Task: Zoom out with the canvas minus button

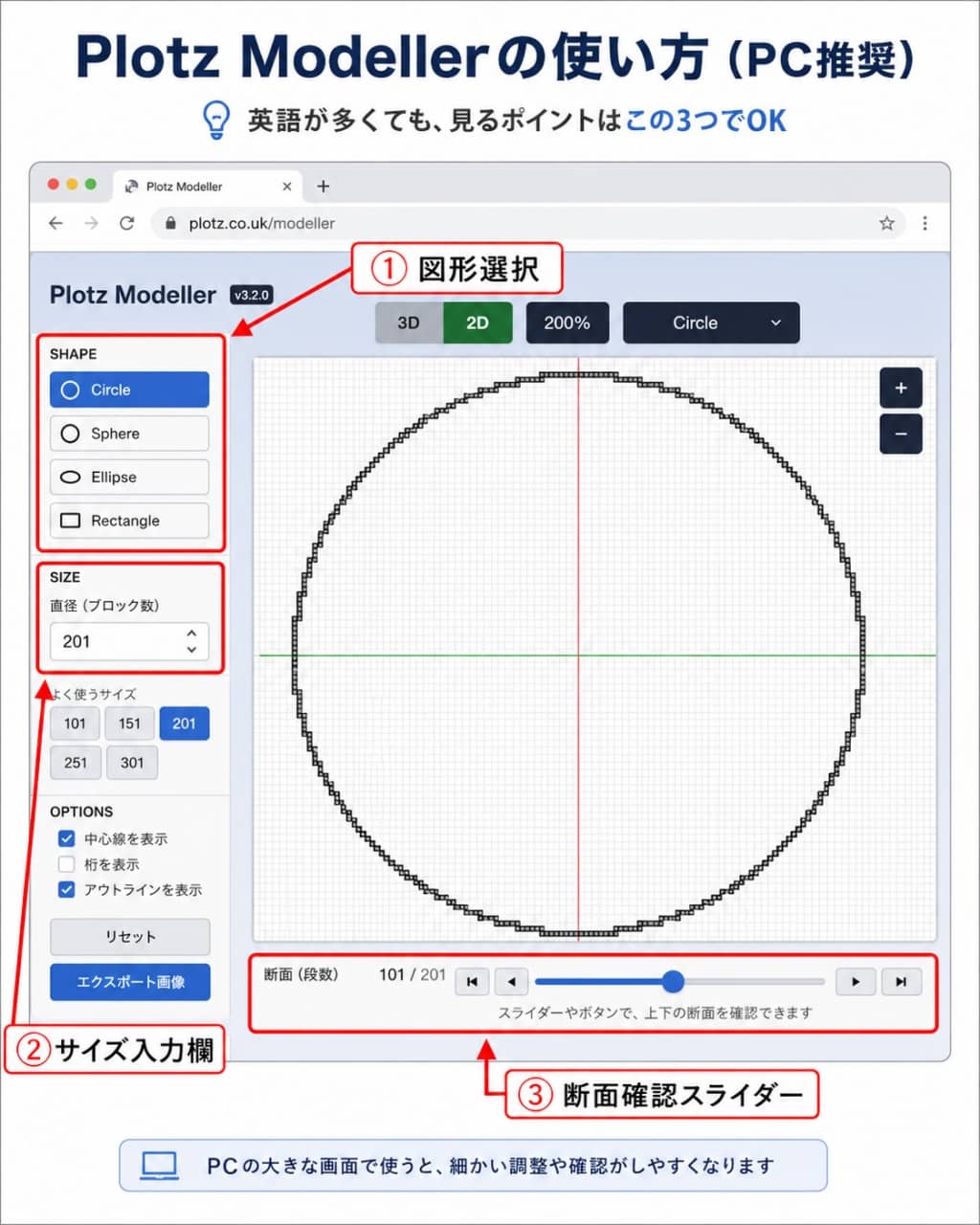Action: click(901, 434)
